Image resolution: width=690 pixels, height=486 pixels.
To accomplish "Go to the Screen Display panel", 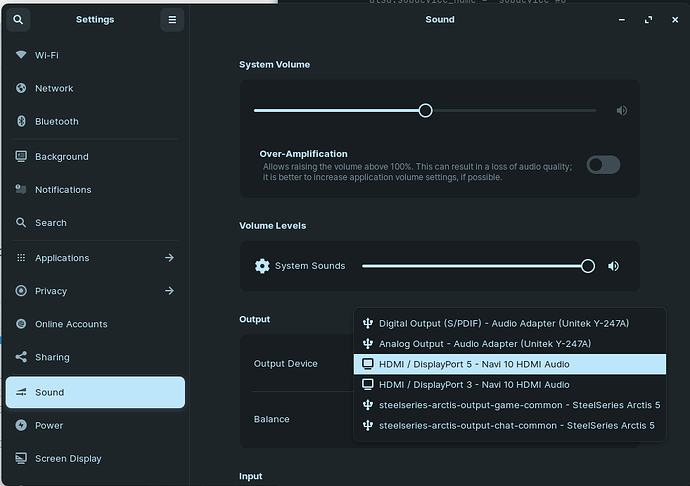I will [95, 458].
